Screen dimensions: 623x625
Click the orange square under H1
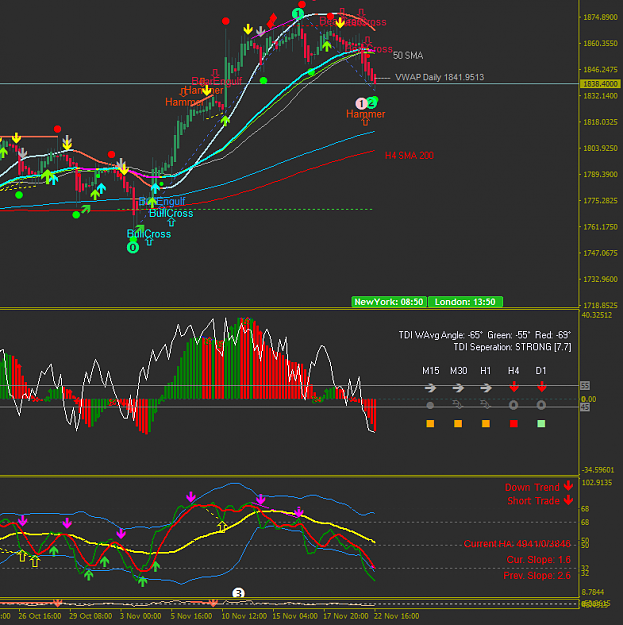coord(485,424)
